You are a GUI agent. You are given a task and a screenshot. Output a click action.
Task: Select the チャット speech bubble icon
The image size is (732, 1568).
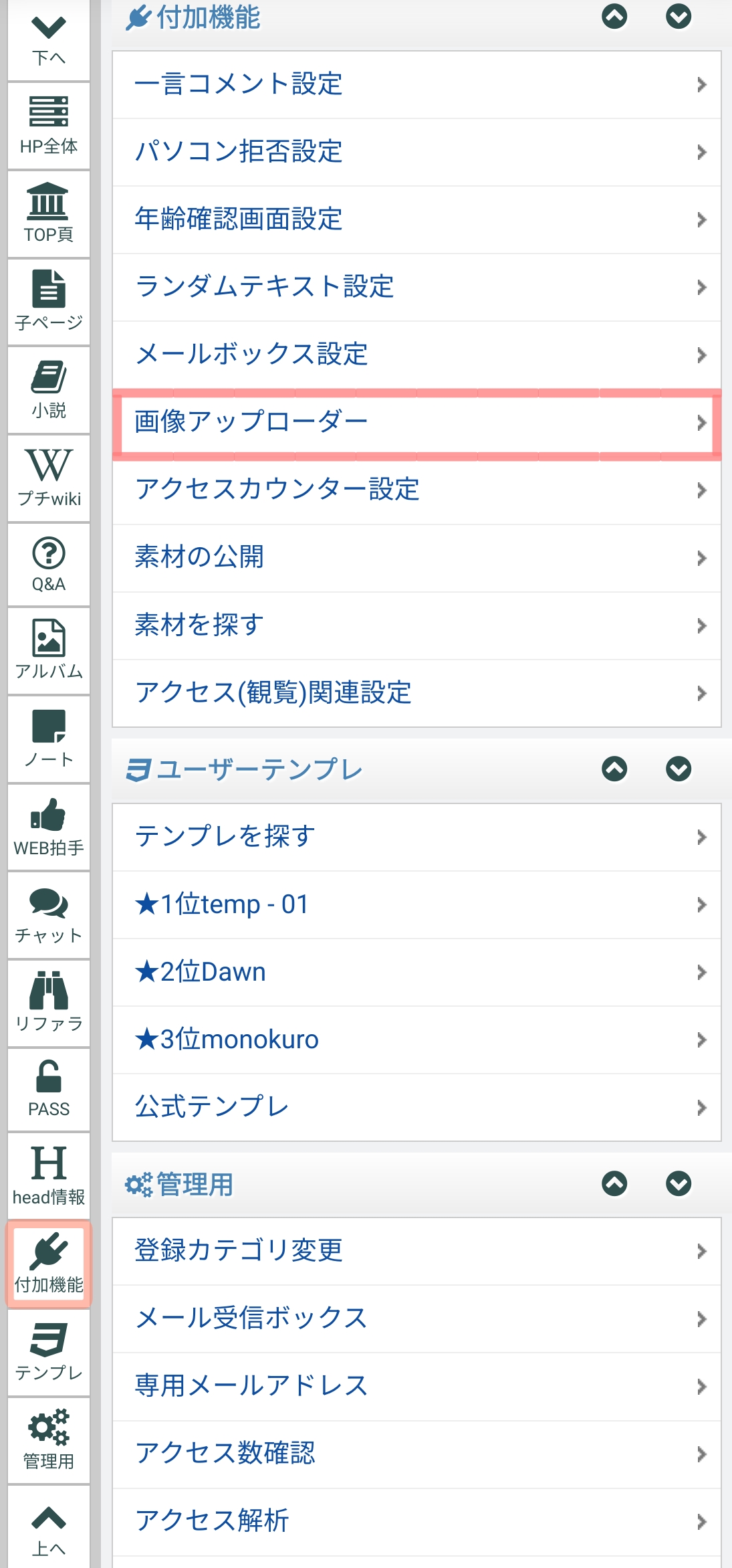click(48, 915)
